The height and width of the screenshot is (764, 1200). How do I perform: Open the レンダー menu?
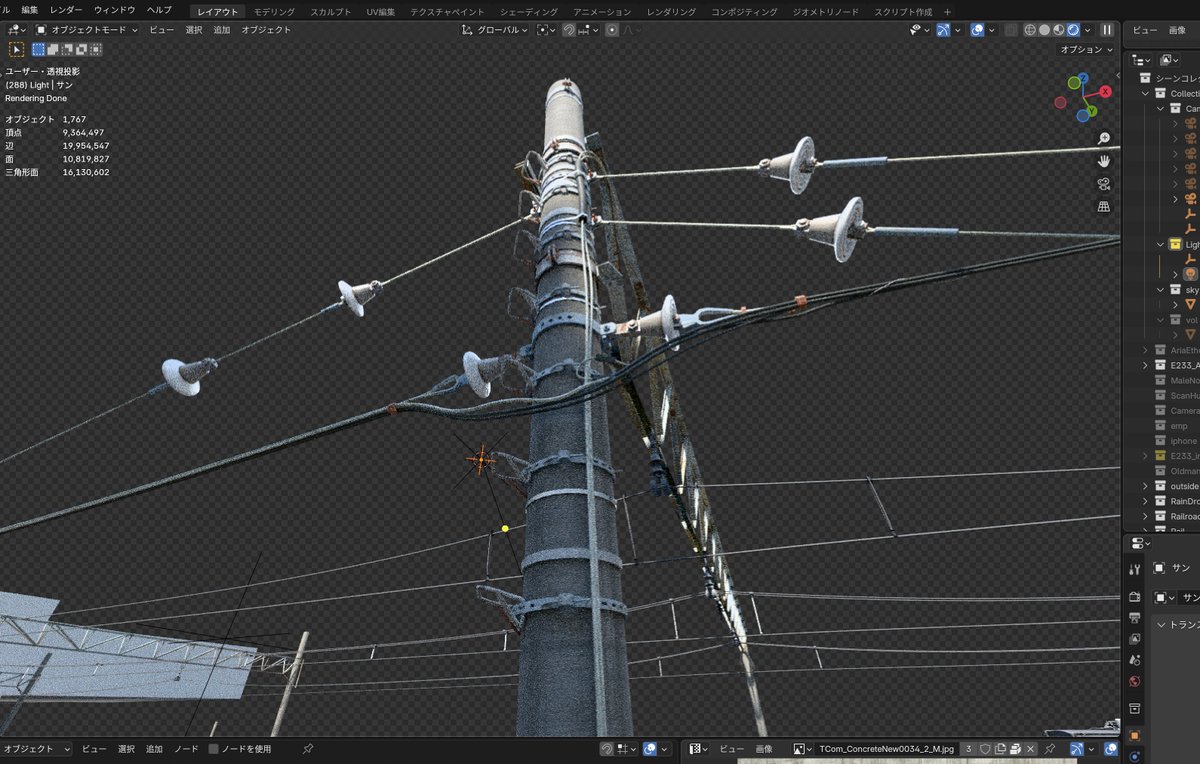(x=66, y=10)
